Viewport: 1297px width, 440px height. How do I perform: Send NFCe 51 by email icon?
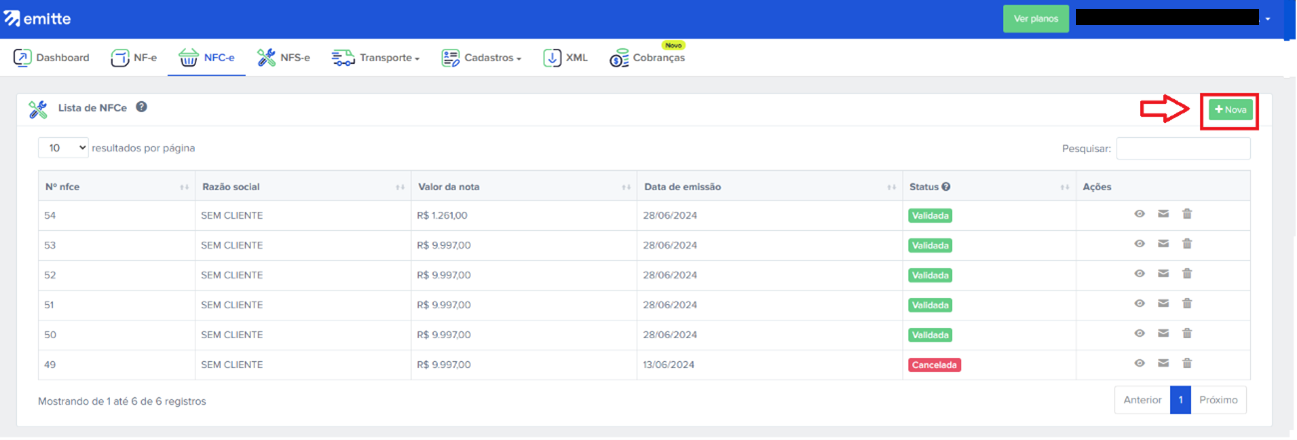pos(1163,304)
